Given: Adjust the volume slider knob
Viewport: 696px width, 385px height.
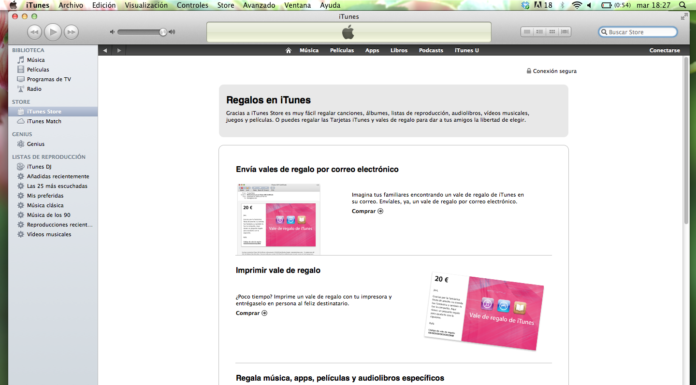Looking at the screenshot, I should (x=163, y=32).
